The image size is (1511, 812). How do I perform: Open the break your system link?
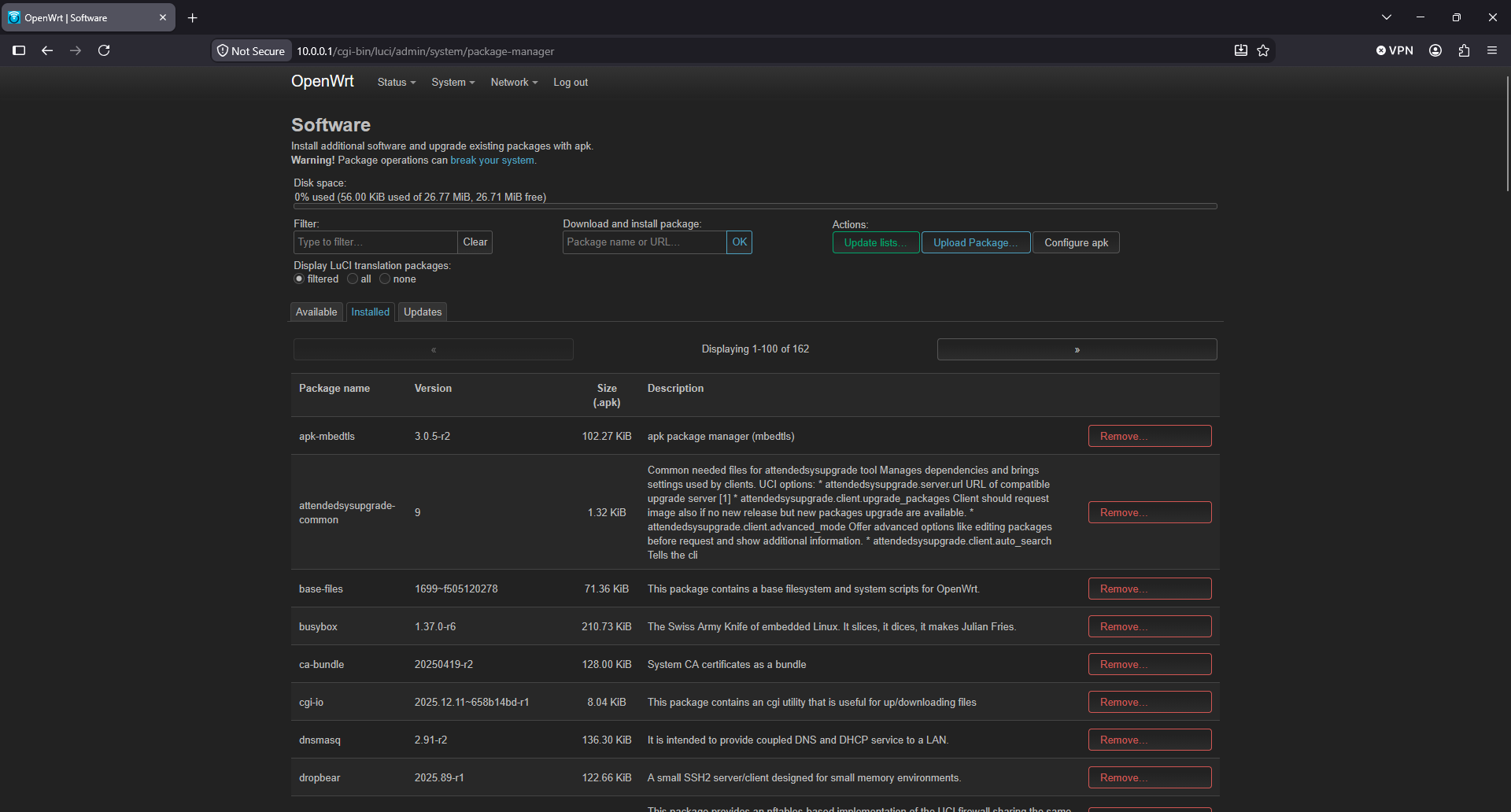(492, 161)
